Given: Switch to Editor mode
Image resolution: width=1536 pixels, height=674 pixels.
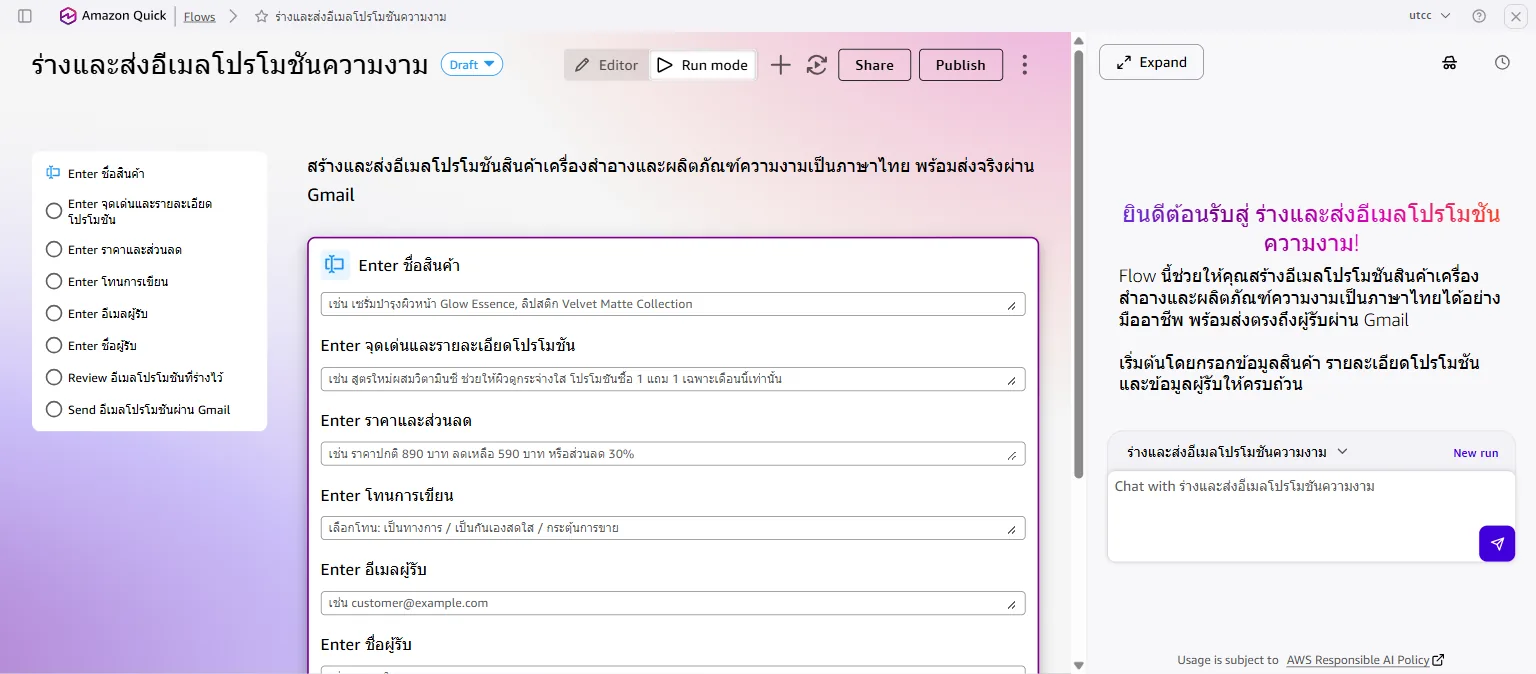Looking at the screenshot, I should tap(607, 65).
